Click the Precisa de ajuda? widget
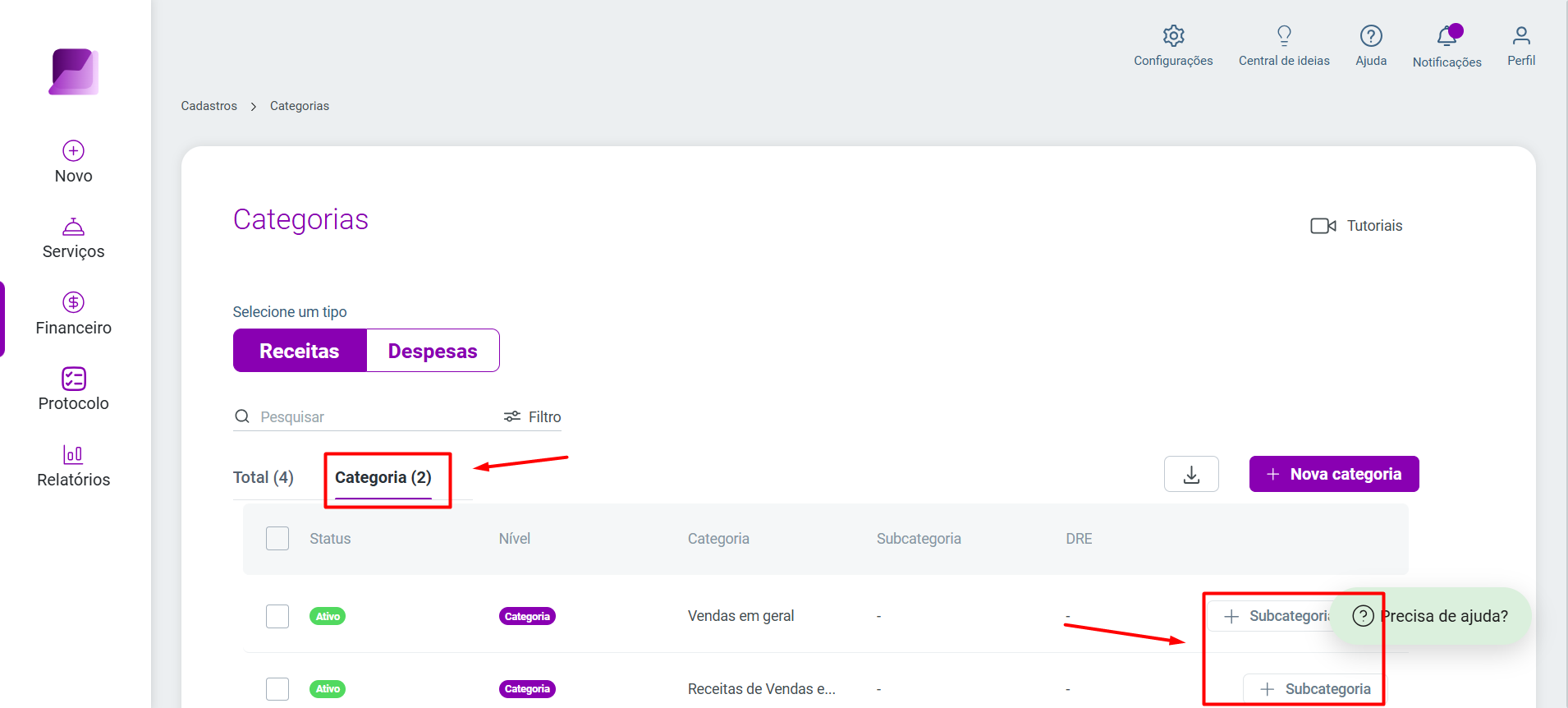The height and width of the screenshot is (708, 1568). (1430, 616)
